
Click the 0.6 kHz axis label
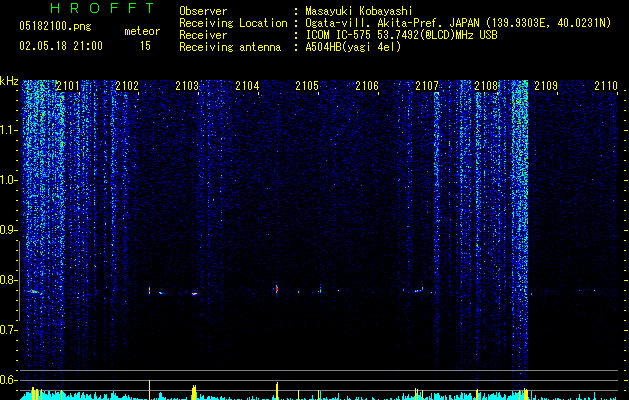point(9,380)
